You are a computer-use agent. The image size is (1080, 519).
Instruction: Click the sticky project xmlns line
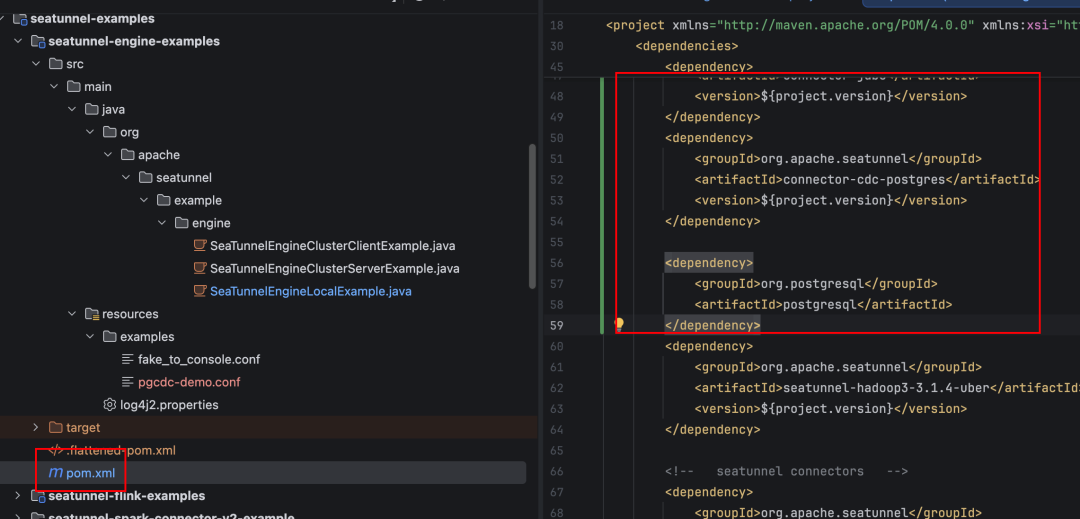842,25
